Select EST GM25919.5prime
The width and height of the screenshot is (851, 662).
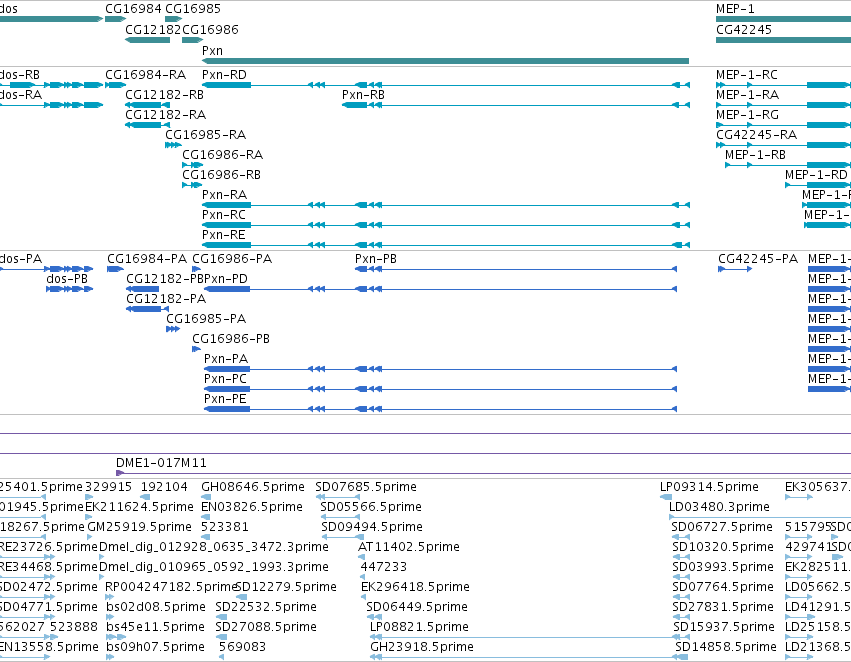click(90, 537)
